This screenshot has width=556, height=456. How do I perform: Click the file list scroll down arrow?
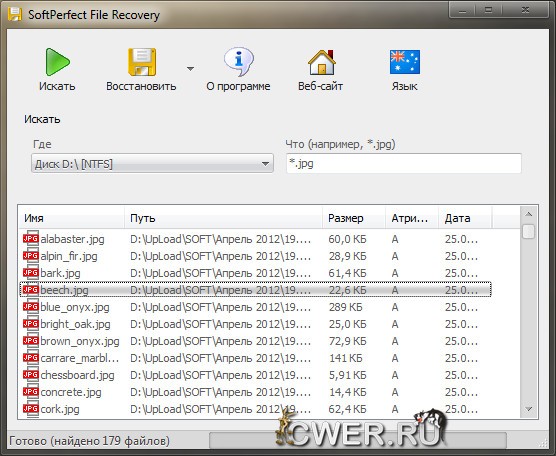coord(528,409)
